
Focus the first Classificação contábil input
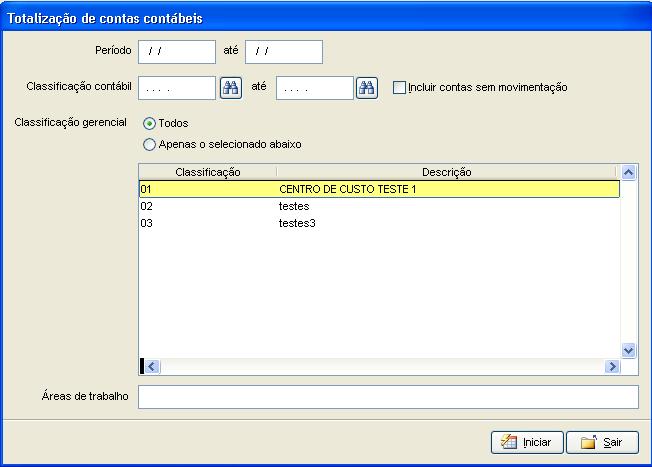pos(177,88)
